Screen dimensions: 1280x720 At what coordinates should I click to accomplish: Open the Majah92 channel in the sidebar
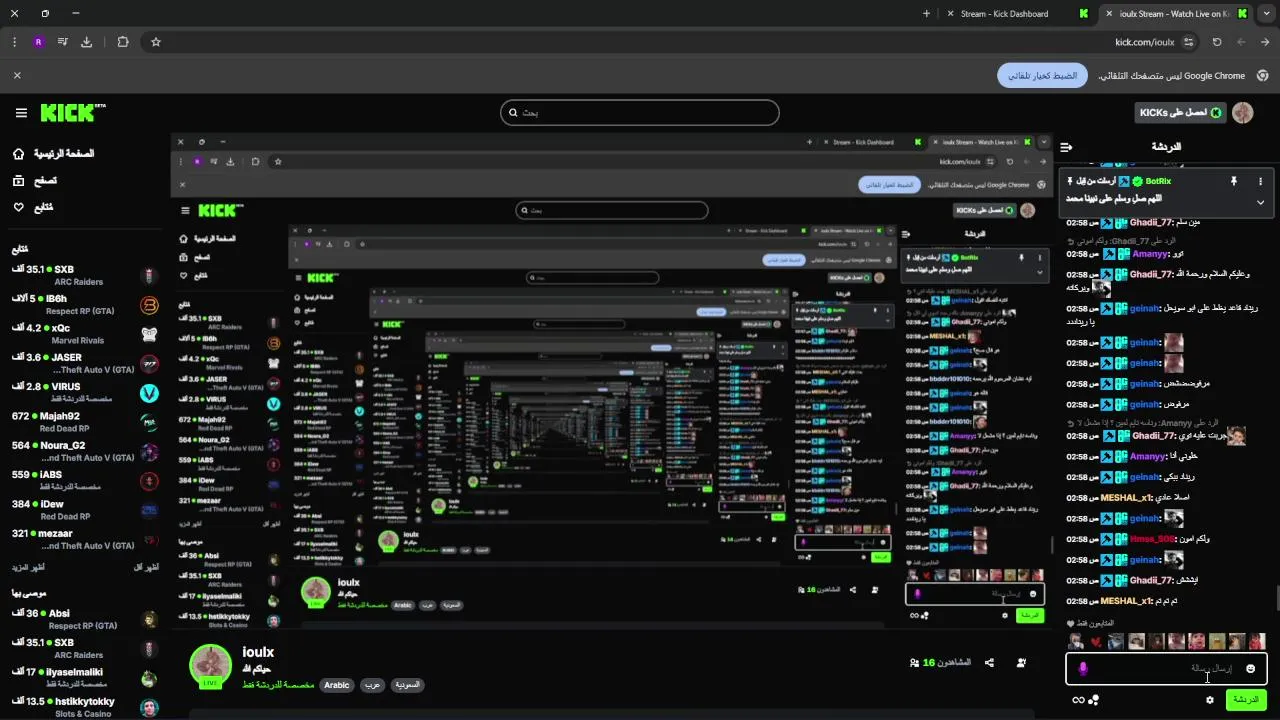85,422
